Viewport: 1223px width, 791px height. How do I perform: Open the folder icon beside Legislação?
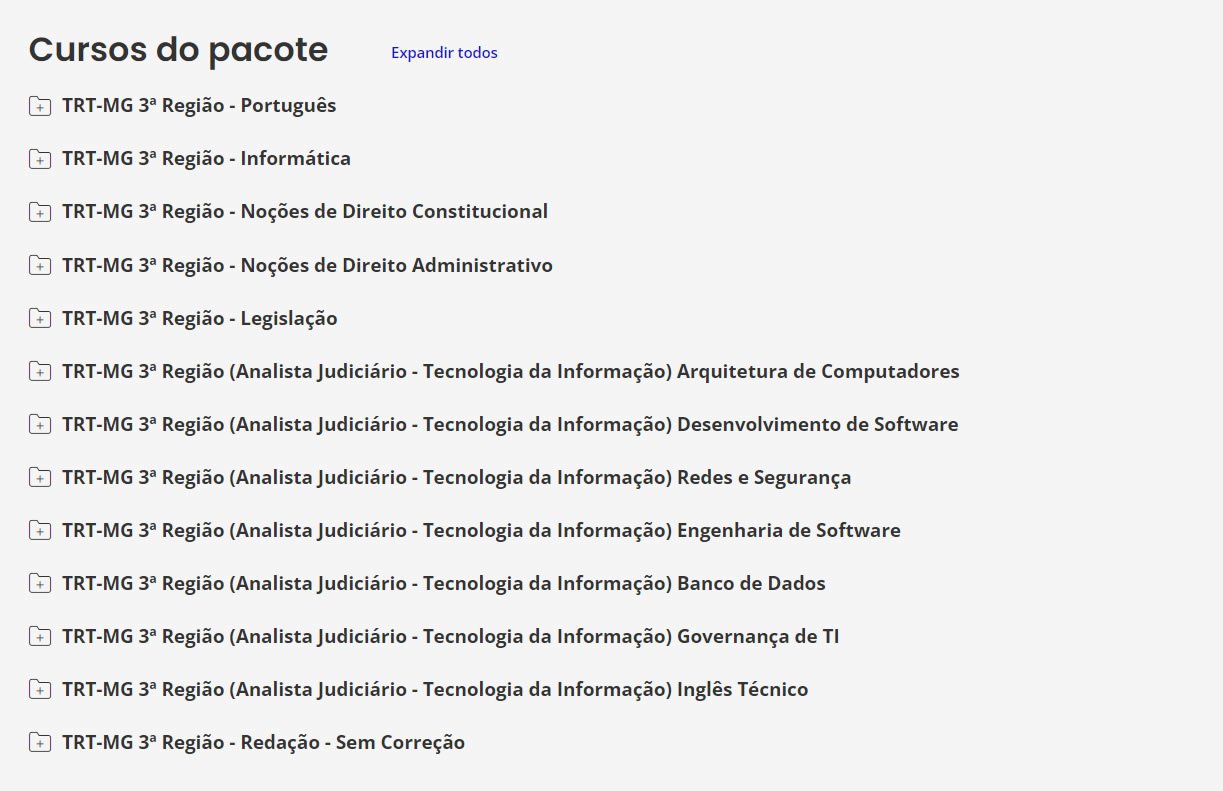click(x=40, y=319)
